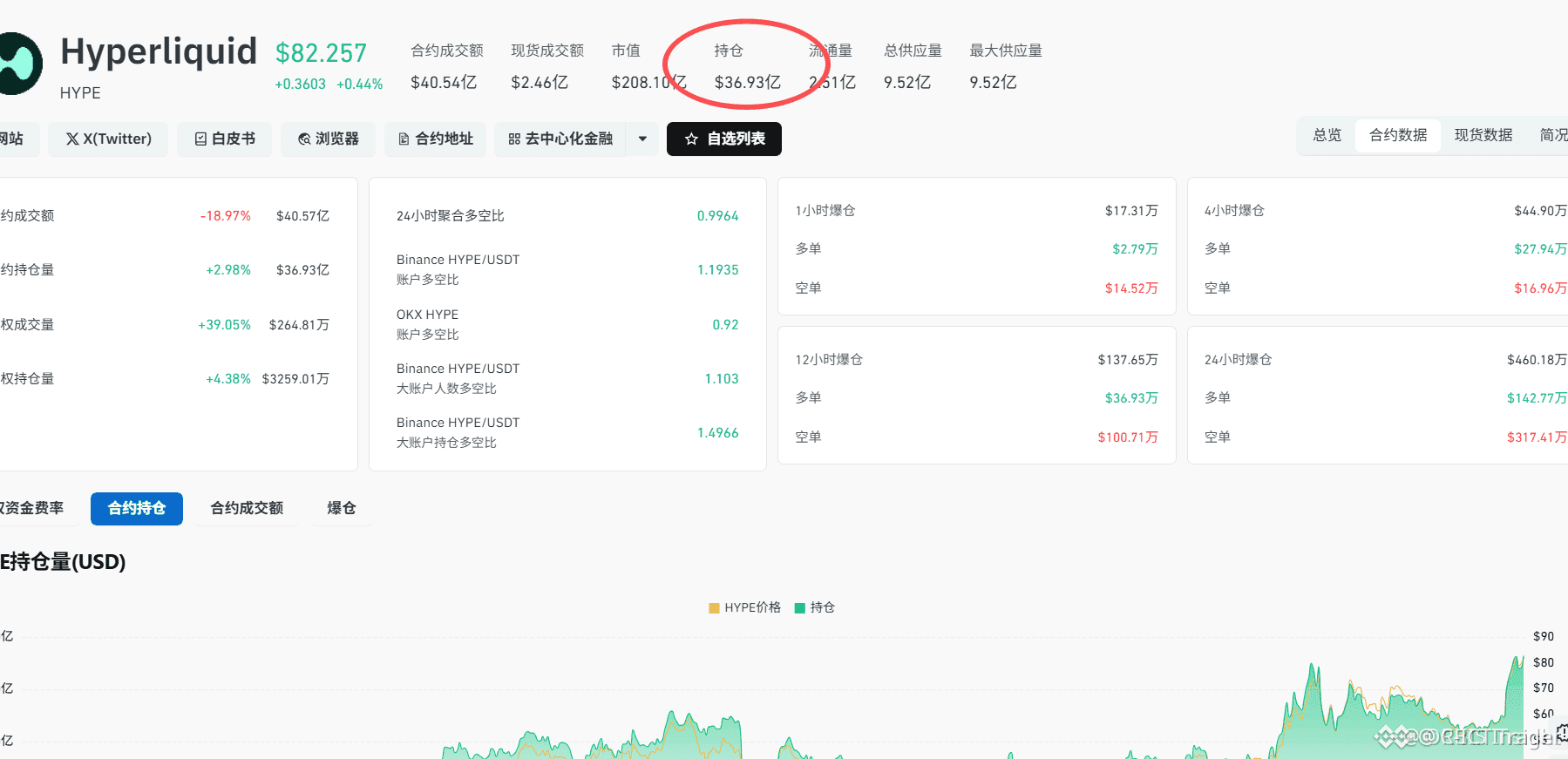Switch to the 现货数据 tab
This screenshot has height=759, width=1568.
pos(1483,135)
